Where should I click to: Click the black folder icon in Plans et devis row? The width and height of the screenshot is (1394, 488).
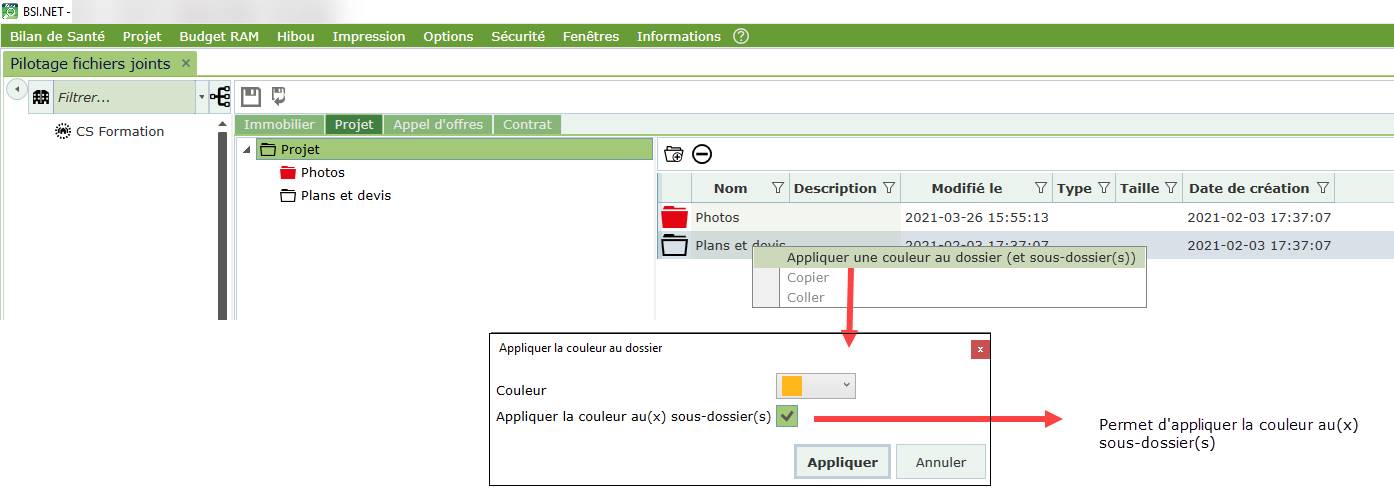(675, 245)
